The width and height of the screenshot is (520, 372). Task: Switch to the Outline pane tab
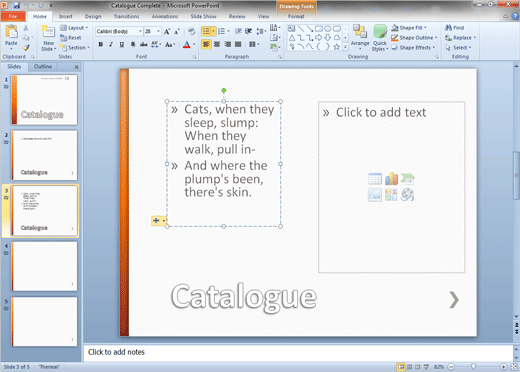tap(43, 66)
